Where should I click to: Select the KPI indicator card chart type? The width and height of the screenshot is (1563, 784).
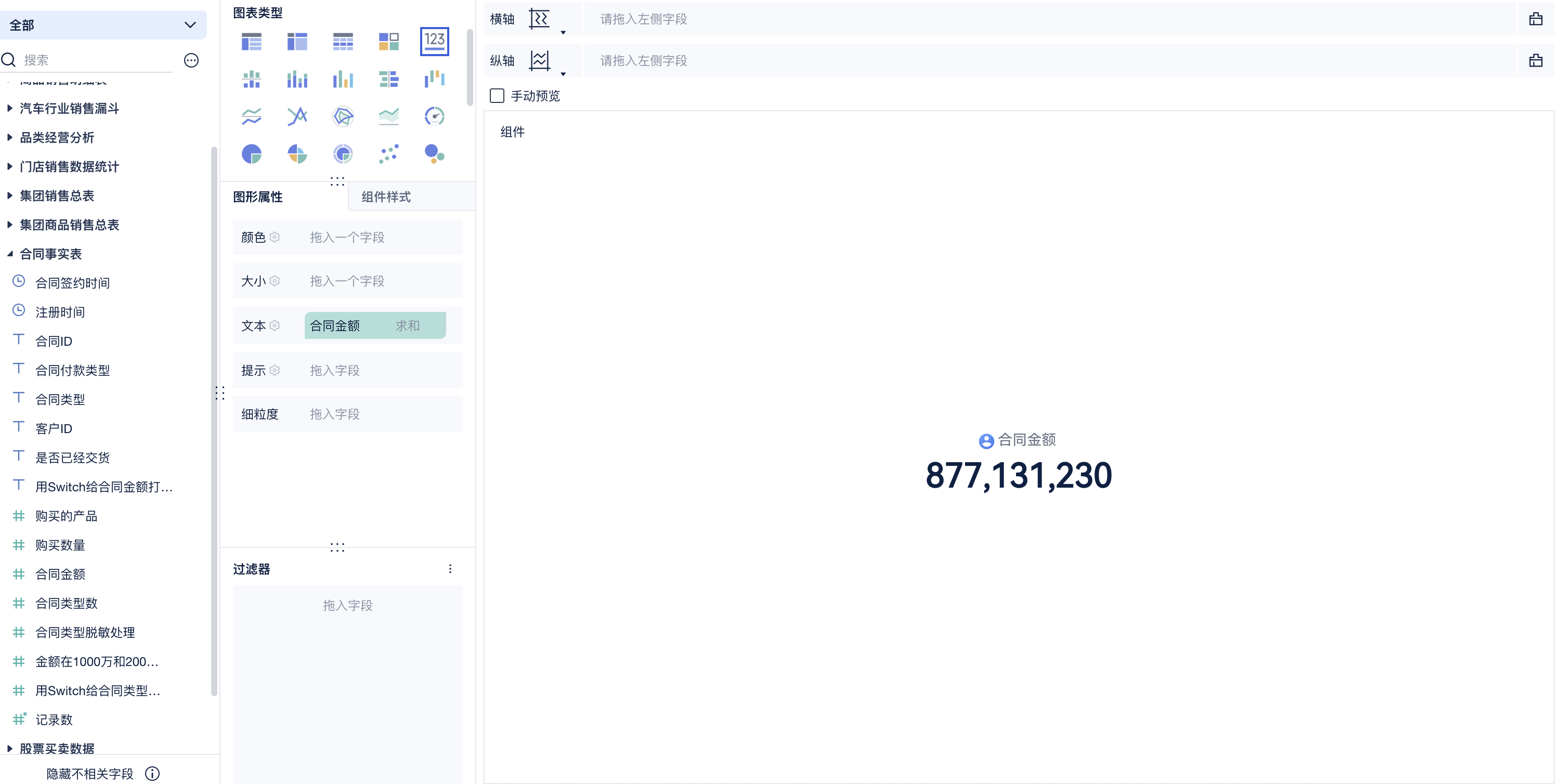click(434, 41)
